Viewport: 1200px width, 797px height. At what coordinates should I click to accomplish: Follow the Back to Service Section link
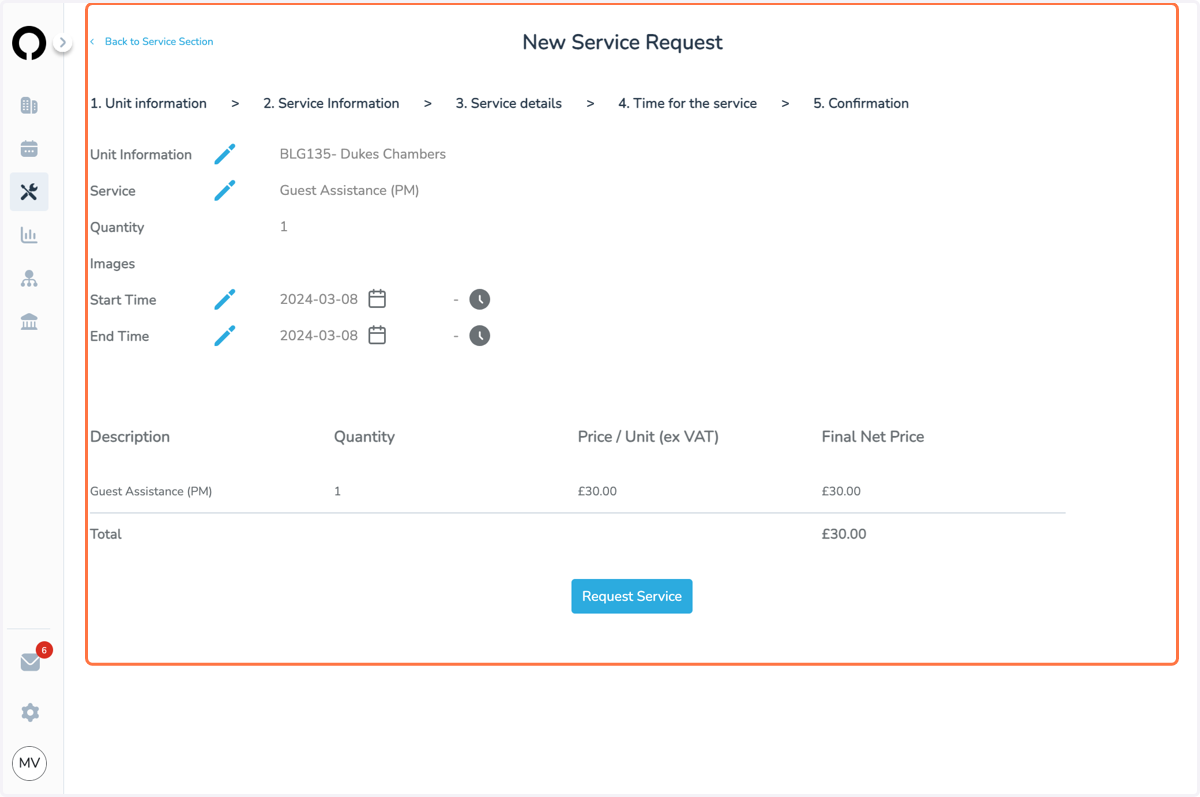click(158, 41)
